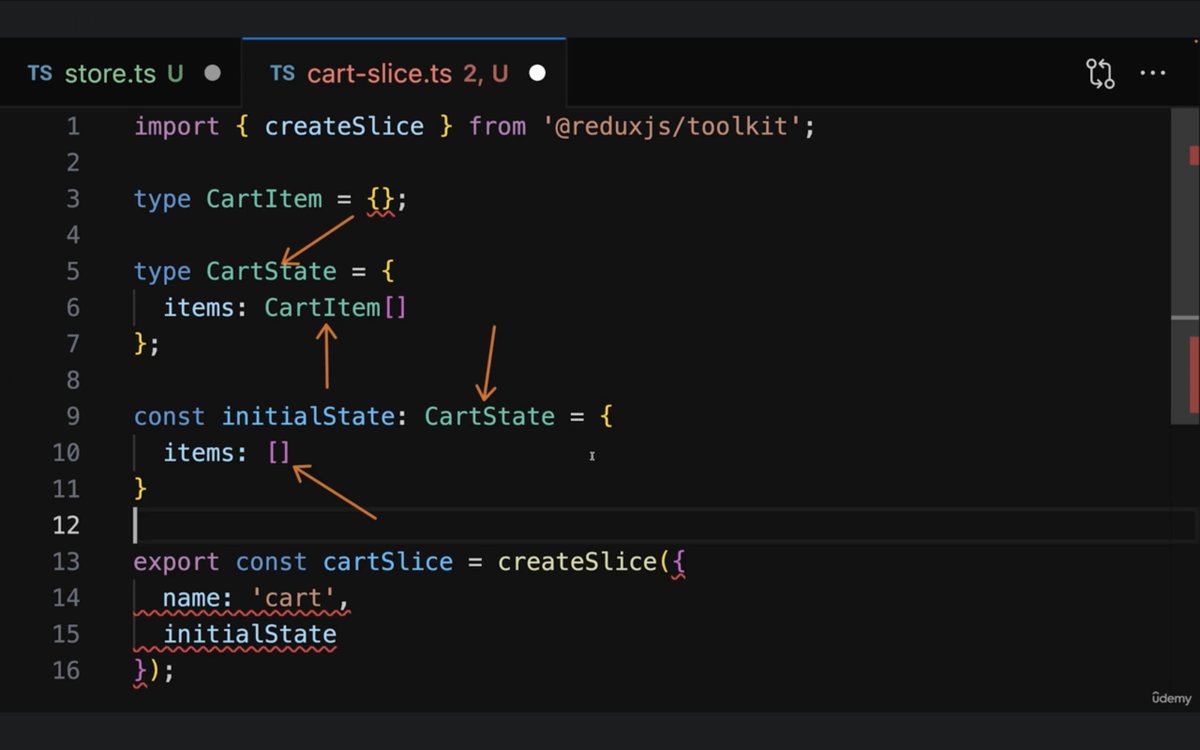Click the 'CartState' annotation on line 9

click(x=489, y=415)
